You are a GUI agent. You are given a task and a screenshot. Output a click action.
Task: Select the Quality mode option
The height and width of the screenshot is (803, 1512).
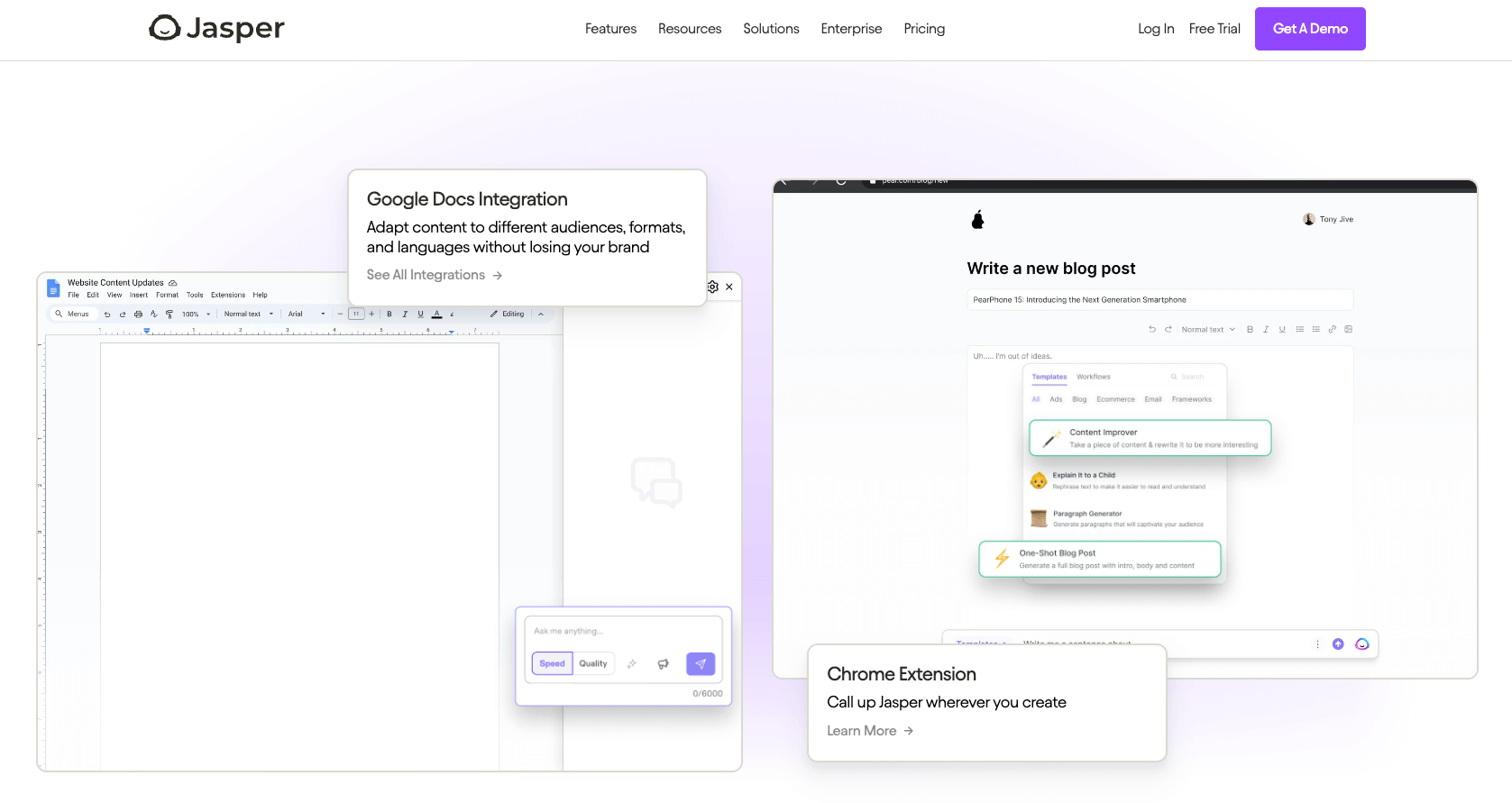(x=593, y=663)
